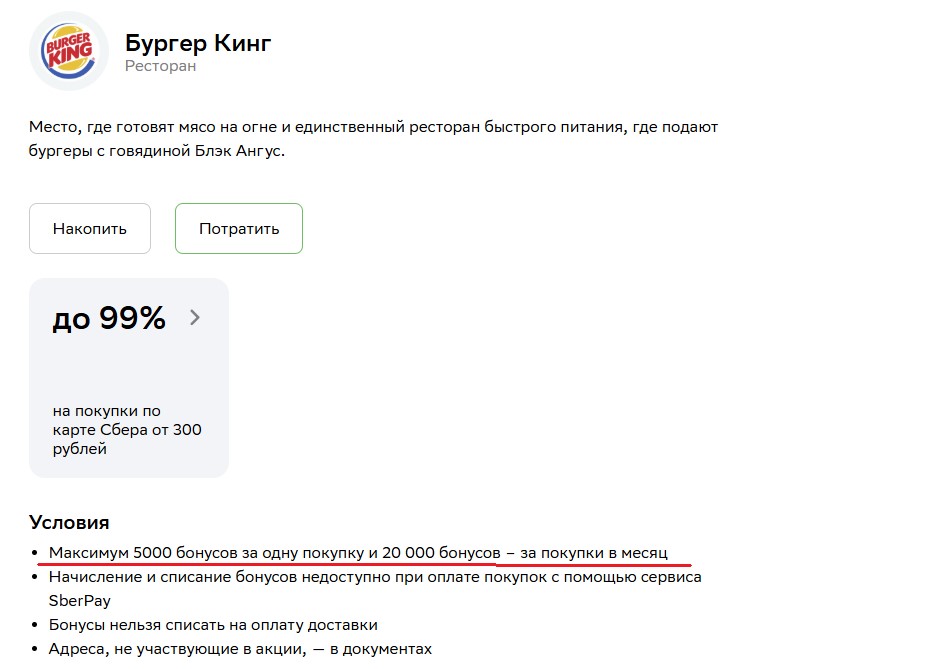931x669 pixels.
Task: Click the bullet before "Максимум 5000 бонусов"
Action: click(x=37, y=553)
